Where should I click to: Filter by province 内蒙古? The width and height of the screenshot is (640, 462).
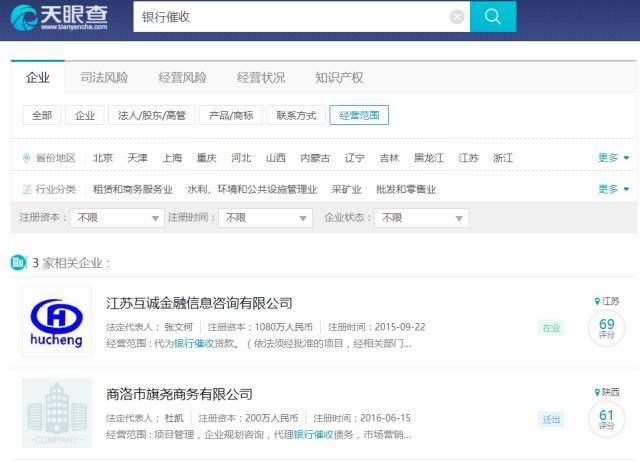[x=315, y=158]
